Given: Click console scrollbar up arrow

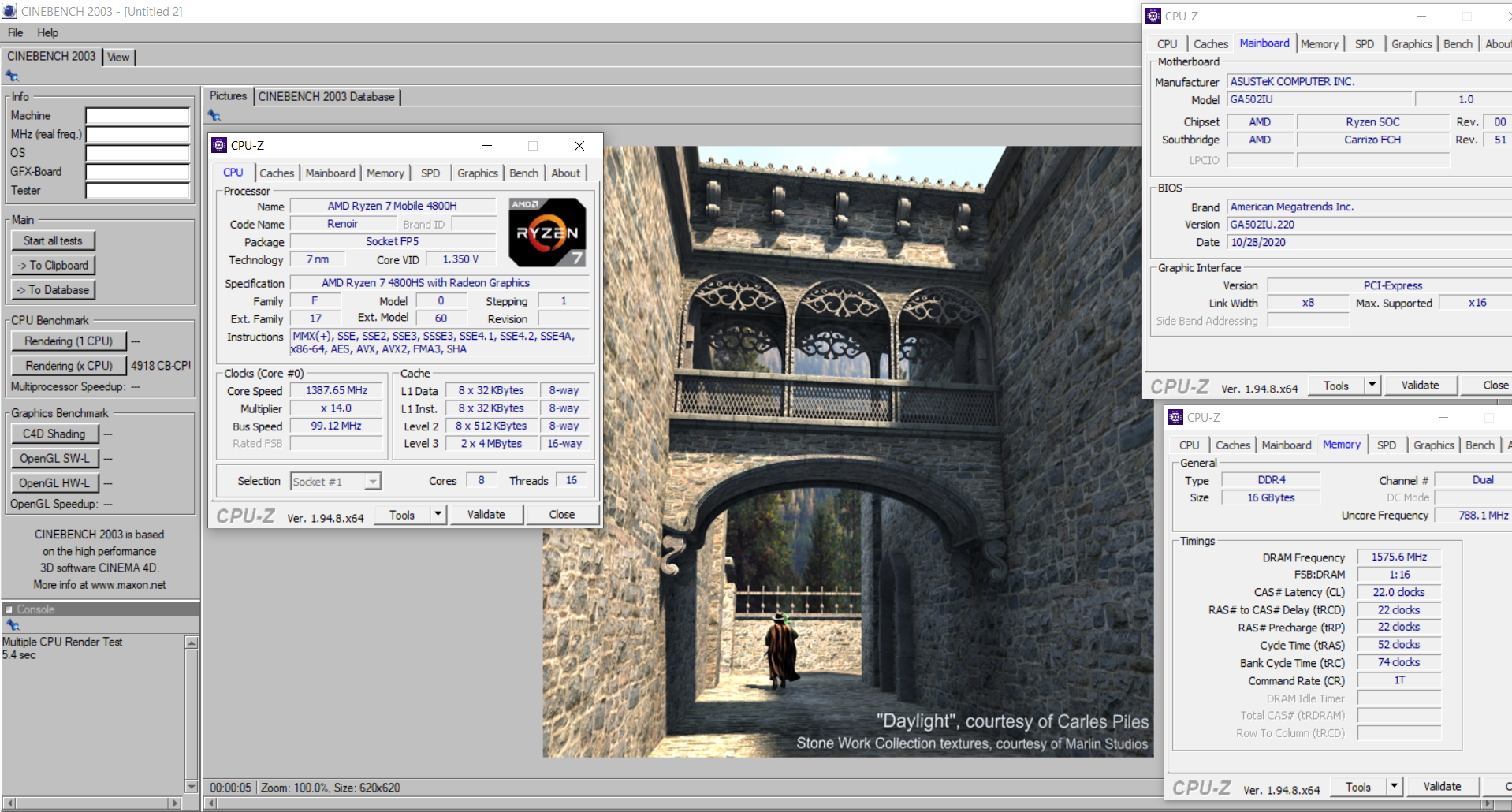Looking at the screenshot, I should tap(192, 643).
